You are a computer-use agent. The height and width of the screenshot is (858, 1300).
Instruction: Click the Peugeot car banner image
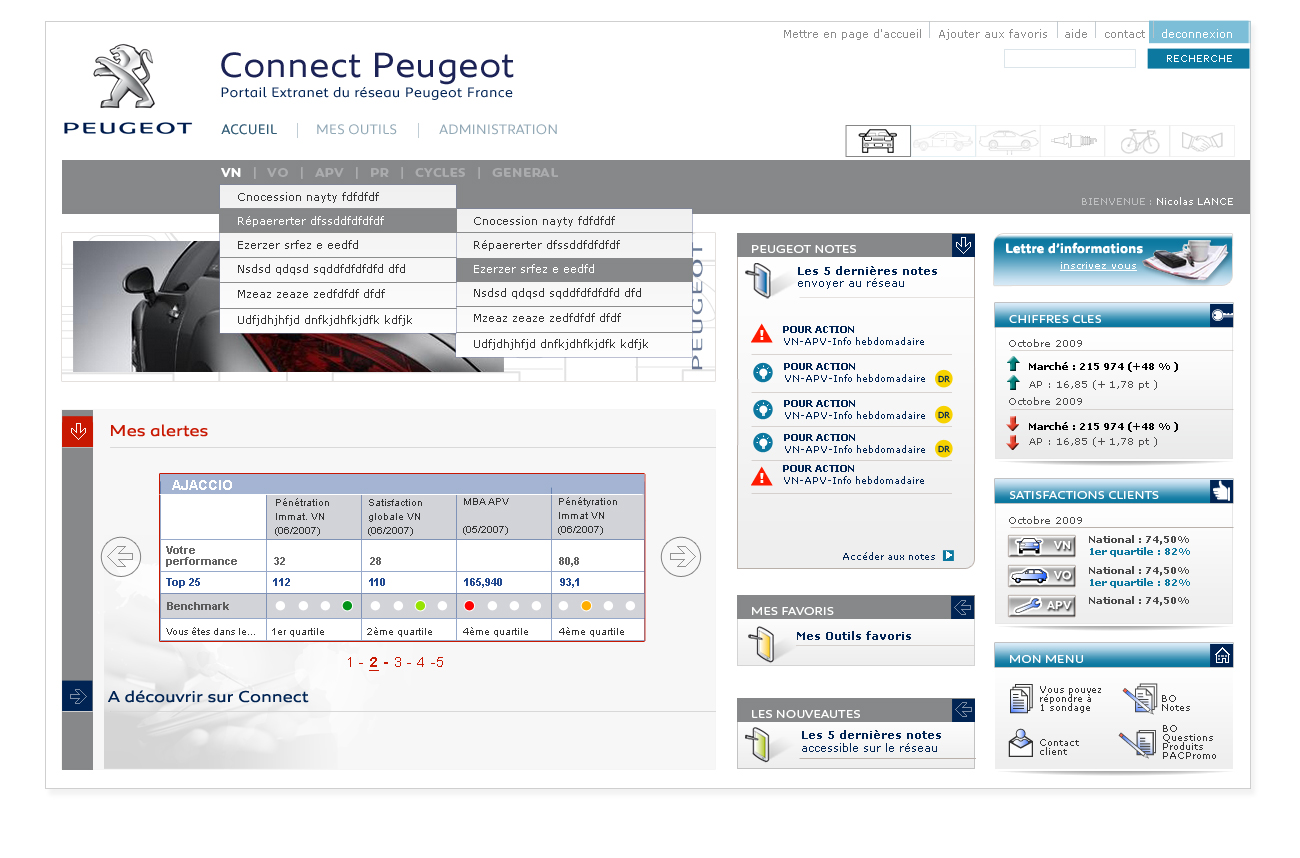pos(388,307)
